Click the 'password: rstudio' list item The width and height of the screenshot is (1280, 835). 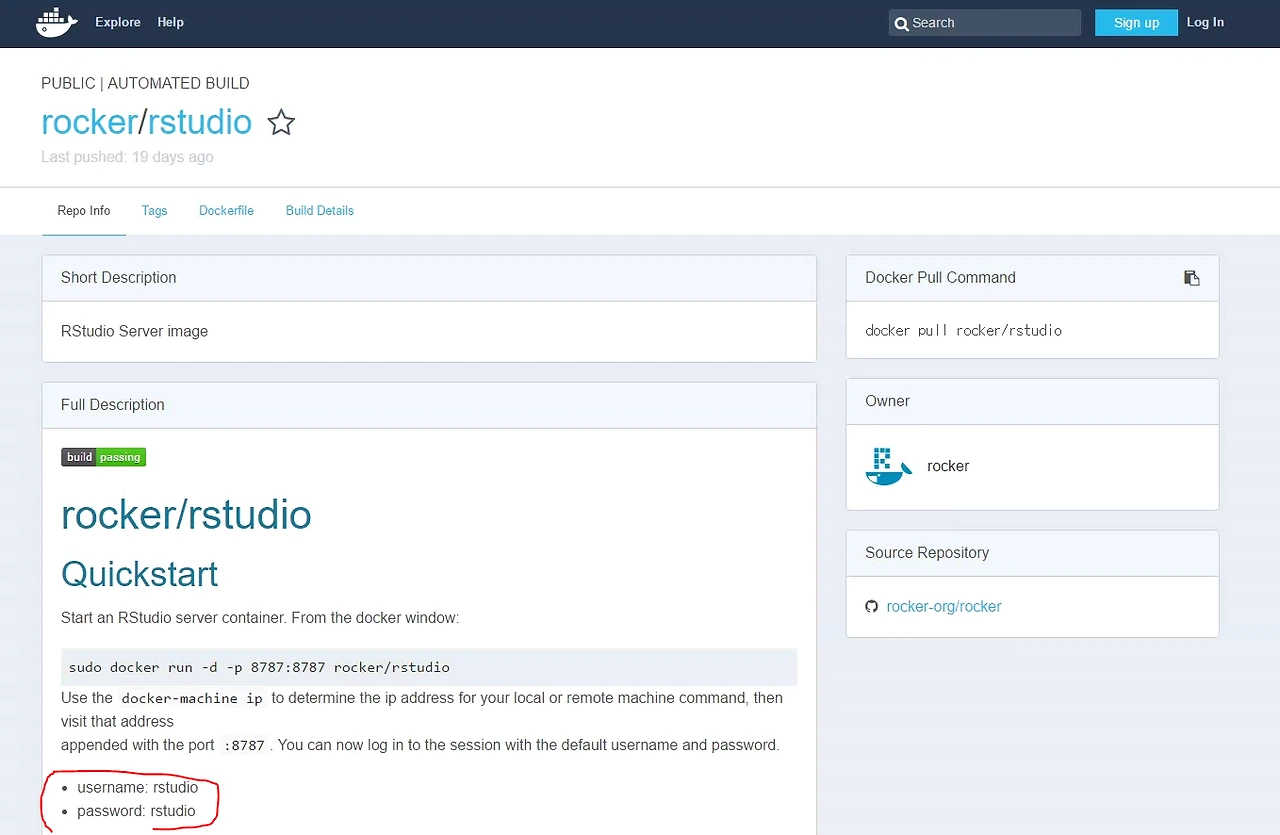point(137,811)
